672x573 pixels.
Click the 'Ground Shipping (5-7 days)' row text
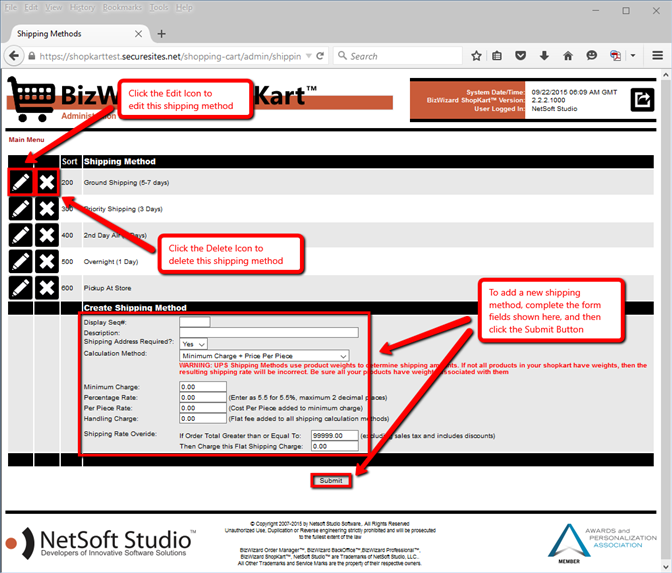point(126,183)
